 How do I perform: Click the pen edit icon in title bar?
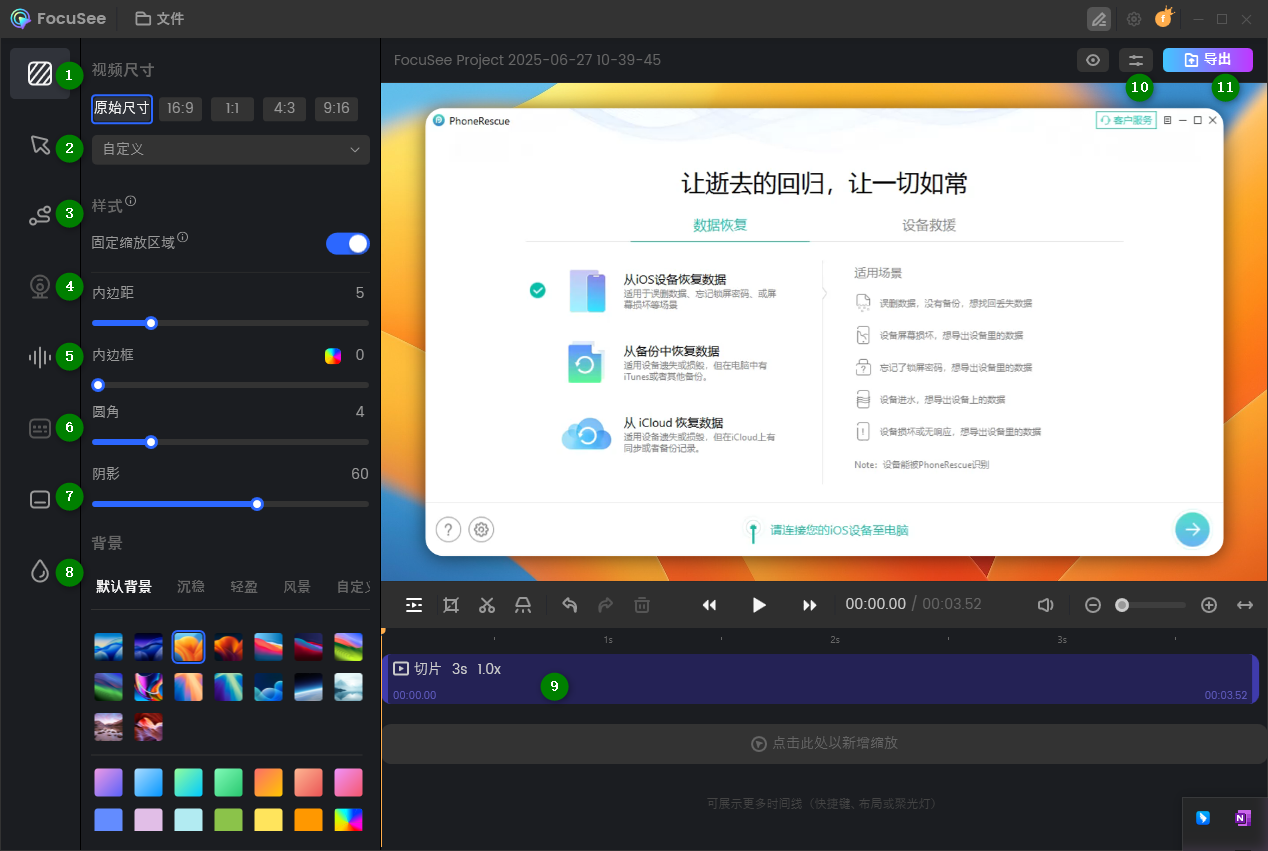tap(1099, 19)
